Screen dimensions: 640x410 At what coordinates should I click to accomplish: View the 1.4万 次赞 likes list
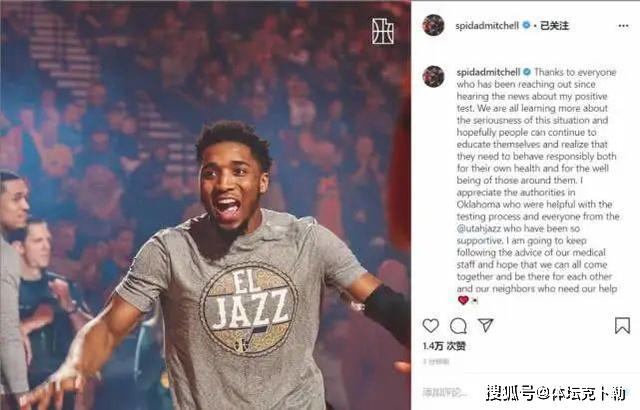click(444, 346)
